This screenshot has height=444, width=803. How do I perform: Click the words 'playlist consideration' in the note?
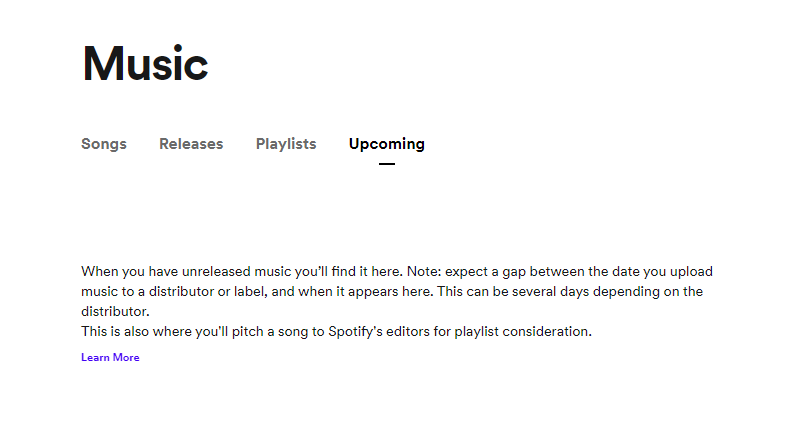522,331
